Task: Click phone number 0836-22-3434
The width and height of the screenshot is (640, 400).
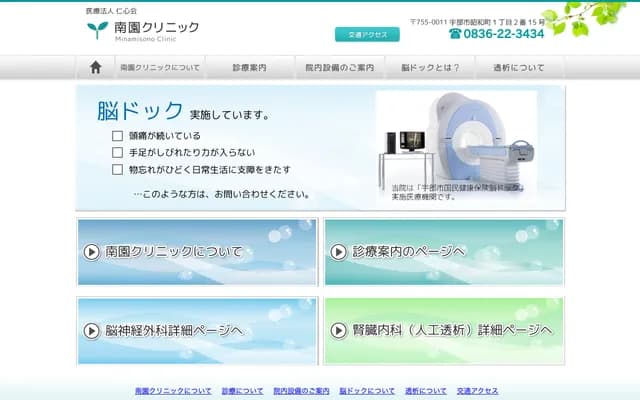Action: pos(504,34)
